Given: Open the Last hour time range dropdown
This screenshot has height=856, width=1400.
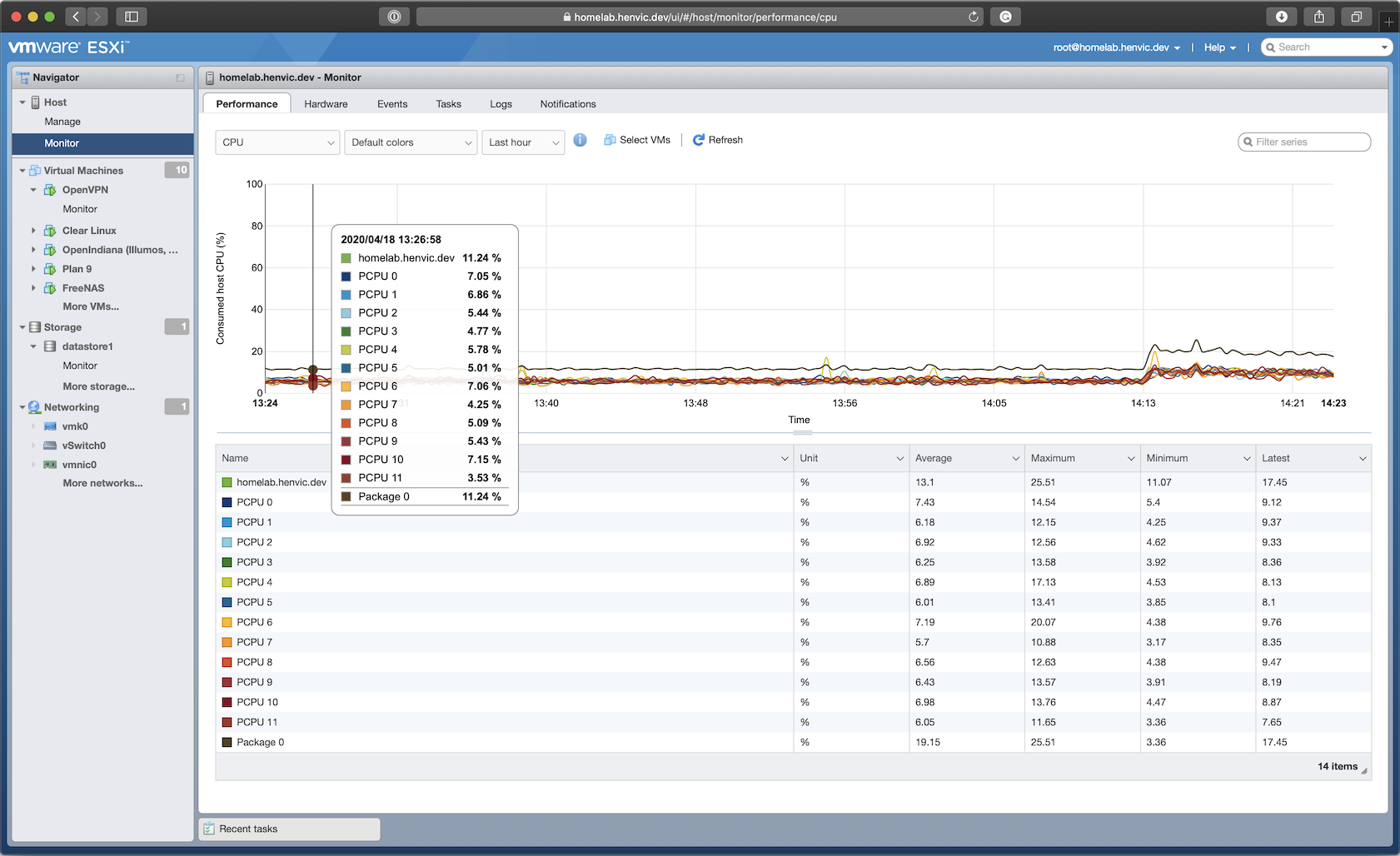Looking at the screenshot, I should [523, 142].
